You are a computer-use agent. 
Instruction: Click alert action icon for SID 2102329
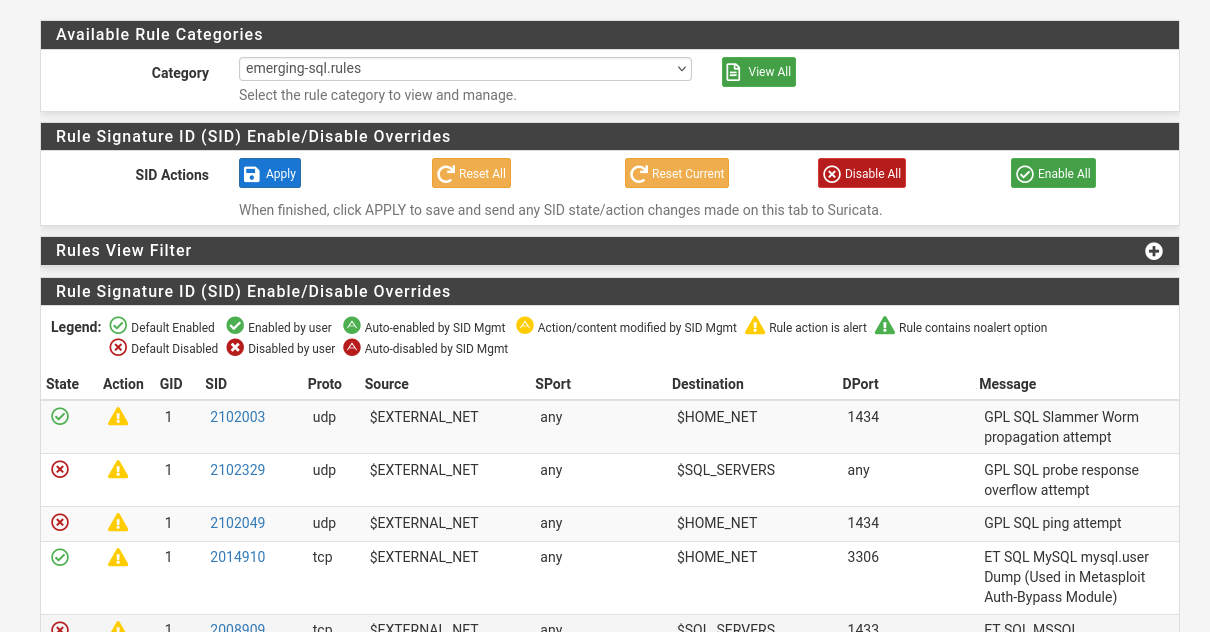tap(118, 469)
